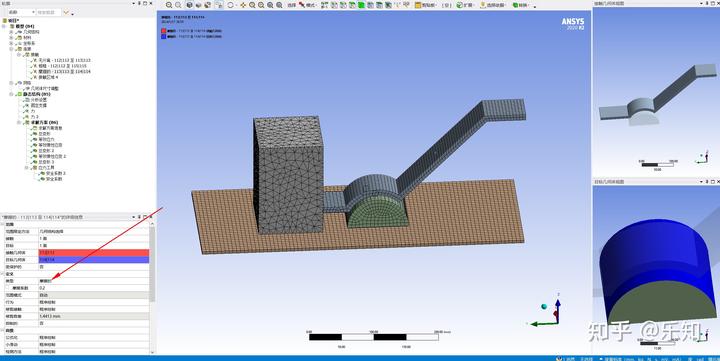Click the outline panel pushpin icon
Screen dimensions: 720x361
(x=140, y=3)
